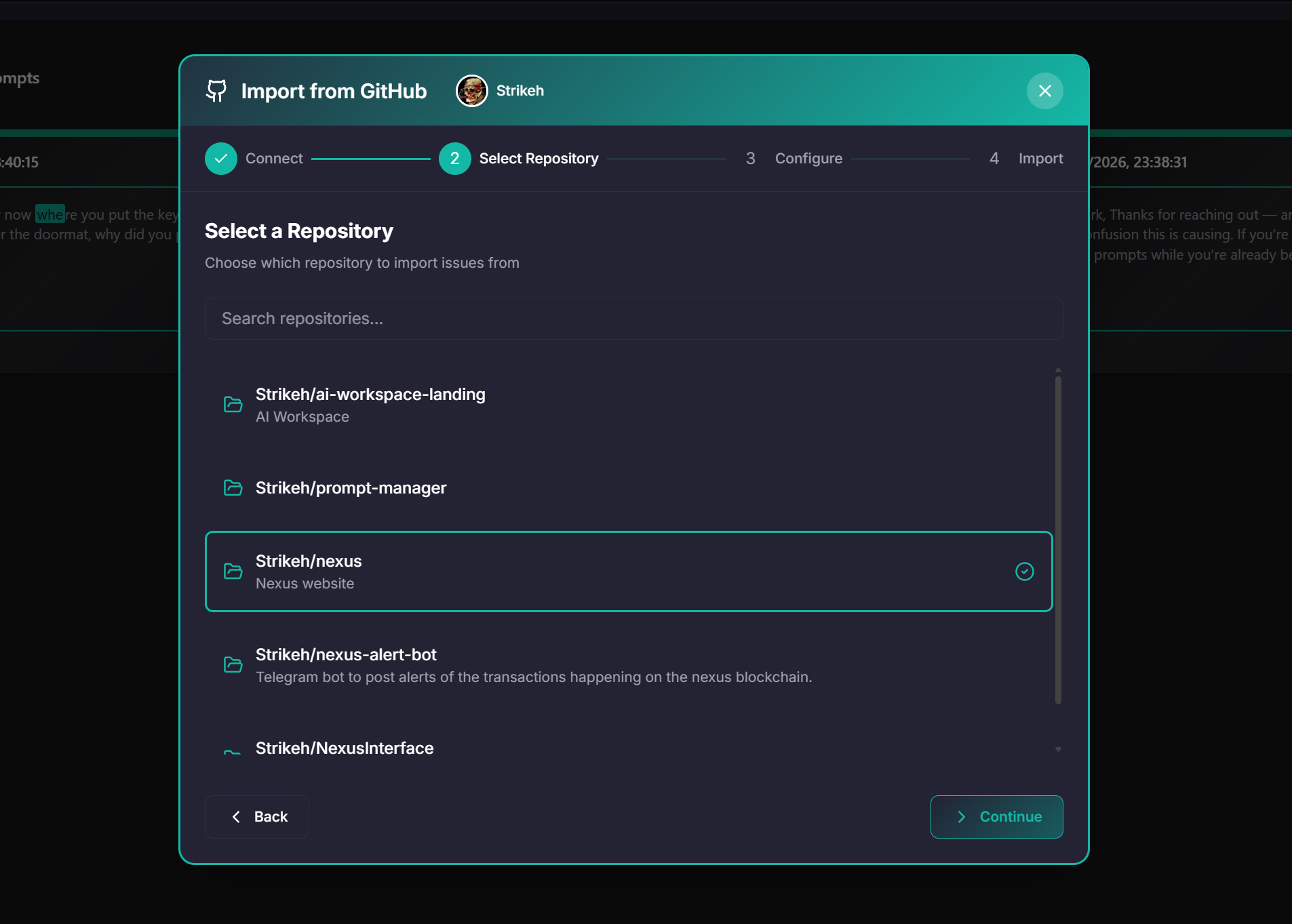The height and width of the screenshot is (924, 1292).
Task: Deselect the checkmark on Strikeh/nexus repository
Action: coord(1023,571)
